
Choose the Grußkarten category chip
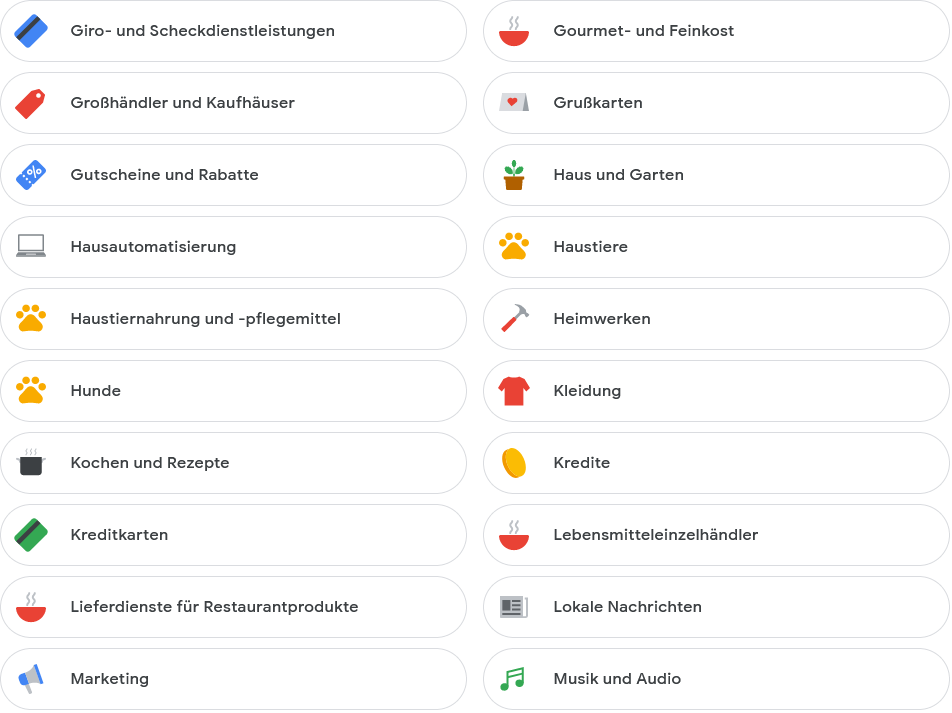(716, 103)
